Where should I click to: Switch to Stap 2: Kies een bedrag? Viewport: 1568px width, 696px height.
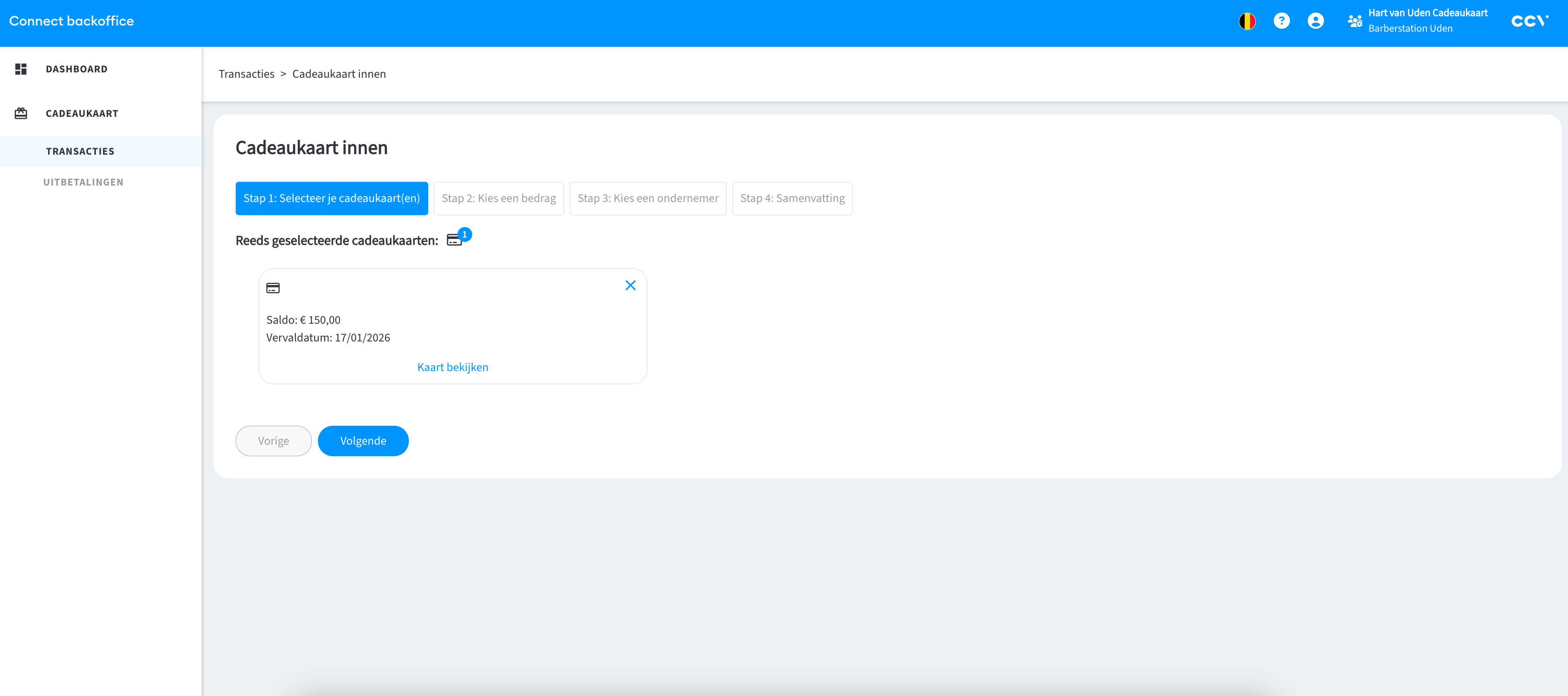pyautogui.click(x=499, y=199)
